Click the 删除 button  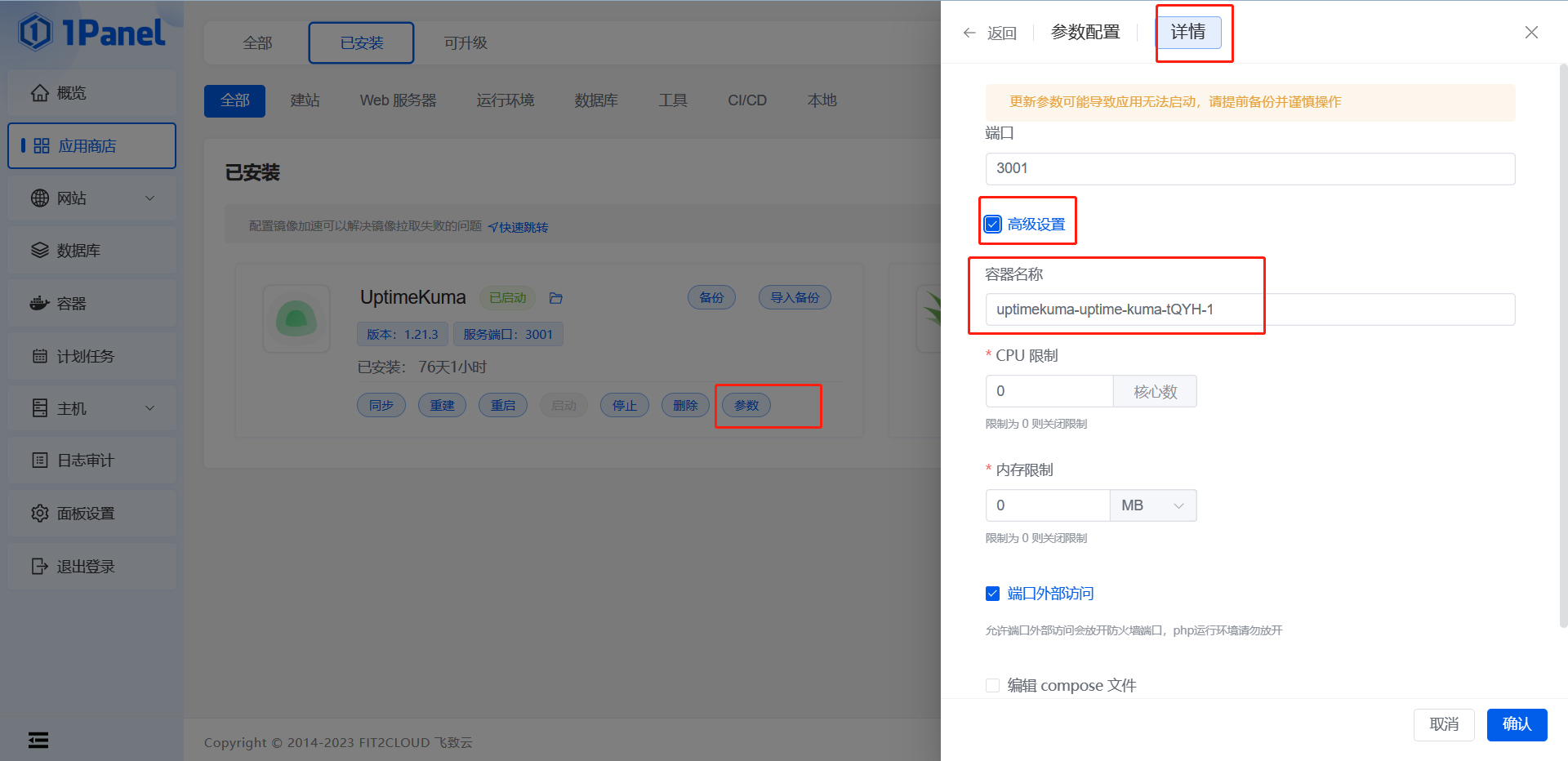[685, 406]
